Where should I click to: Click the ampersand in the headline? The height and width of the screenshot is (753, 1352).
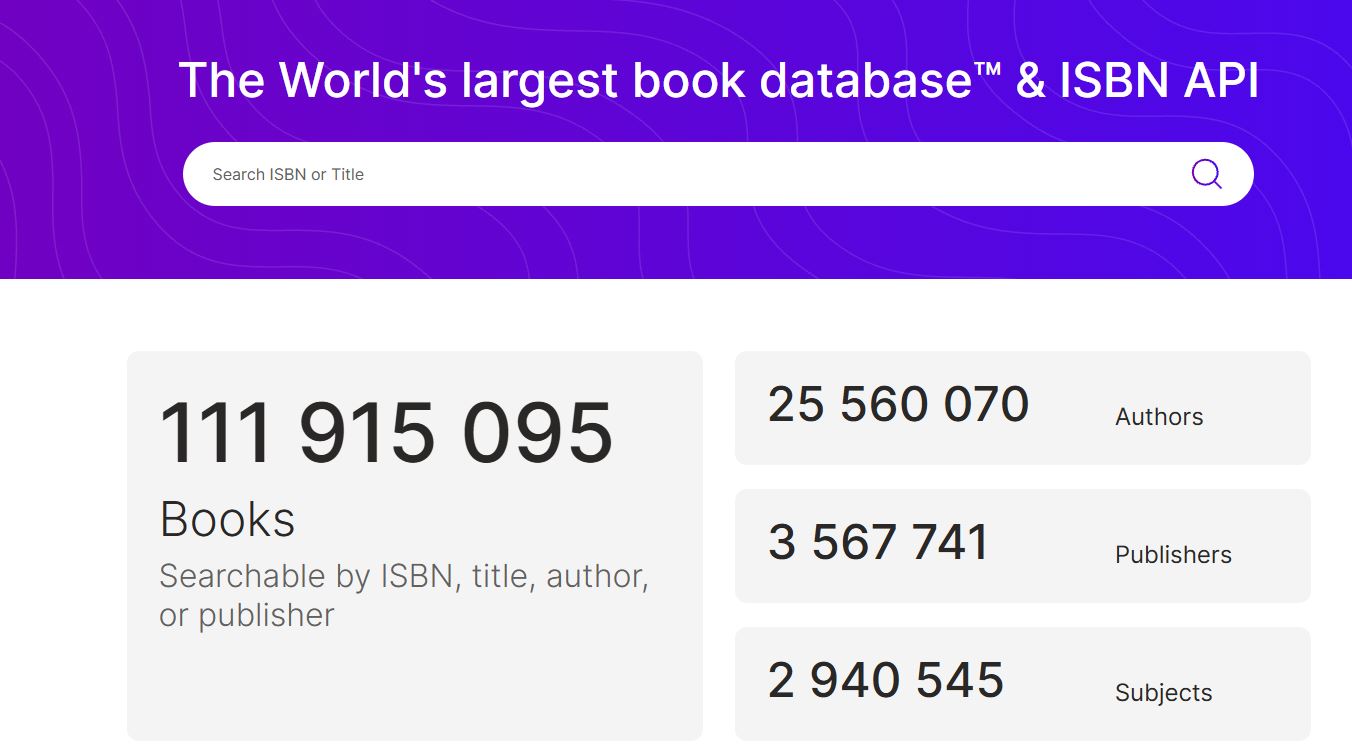(1030, 81)
